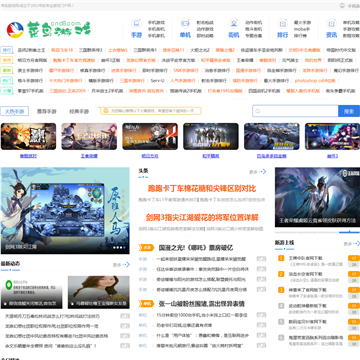
Task: Open the 剑网3指尖江湖 carousel banner
Action: tap(65, 211)
